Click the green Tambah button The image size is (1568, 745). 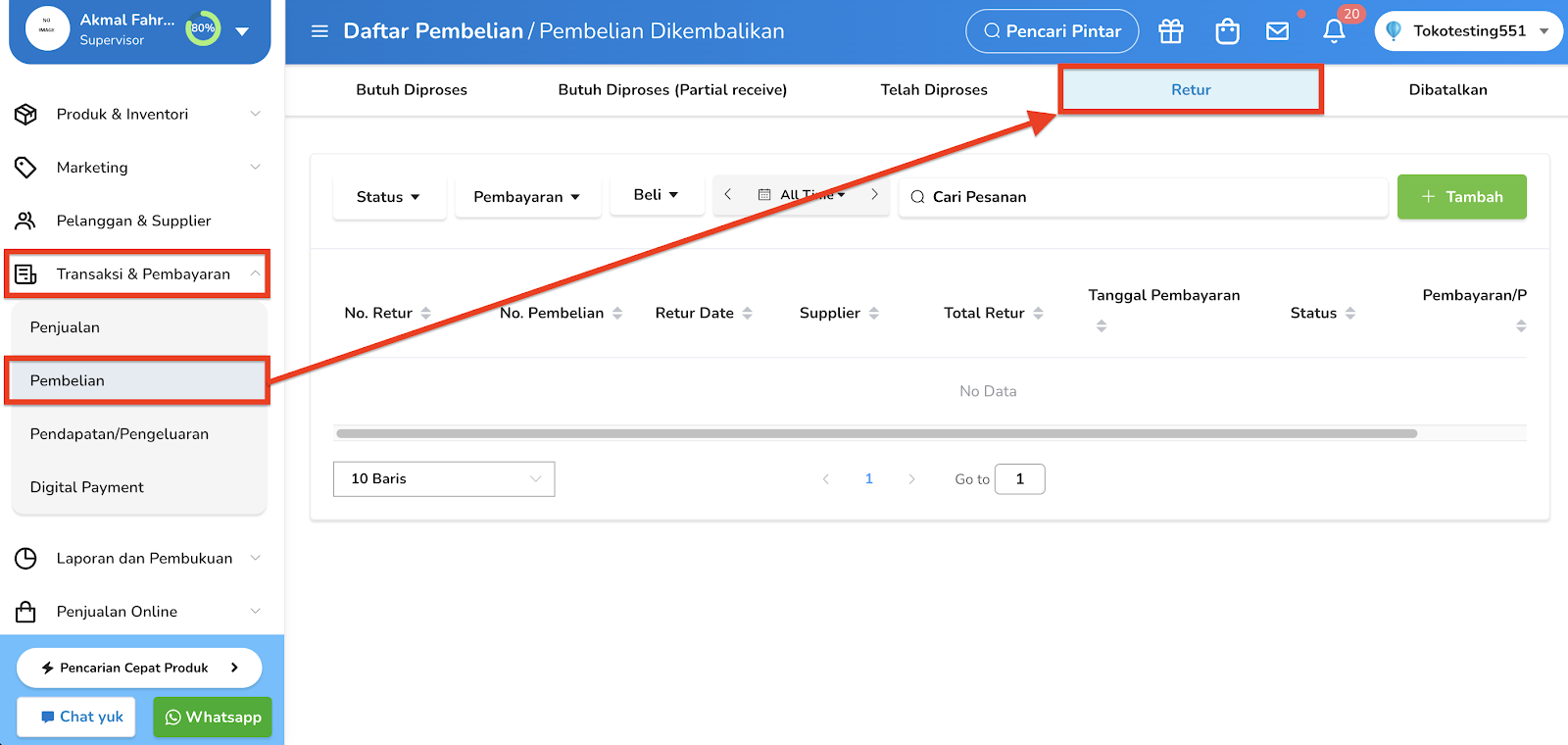[x=1462, y=197]
